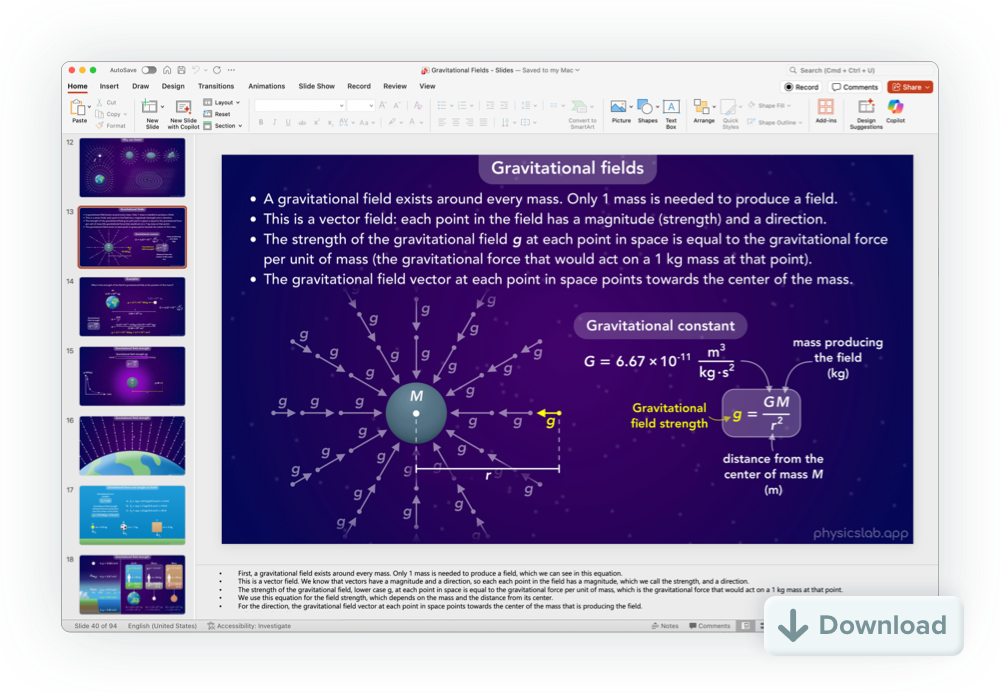Insert a Text Box
The image size is (1000, 694).
(x=672, y=110)
